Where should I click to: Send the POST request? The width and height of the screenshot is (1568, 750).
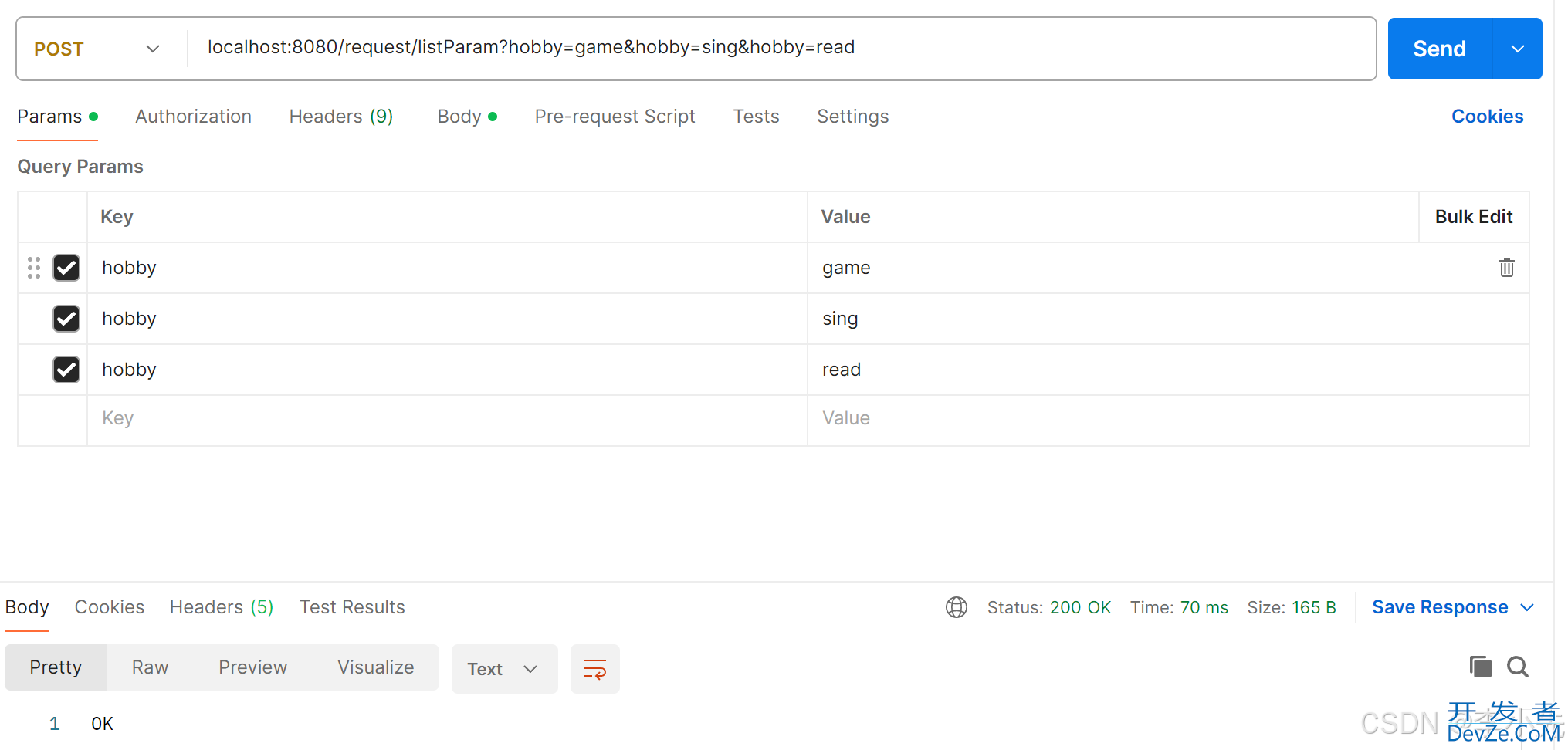[1440, 49]
